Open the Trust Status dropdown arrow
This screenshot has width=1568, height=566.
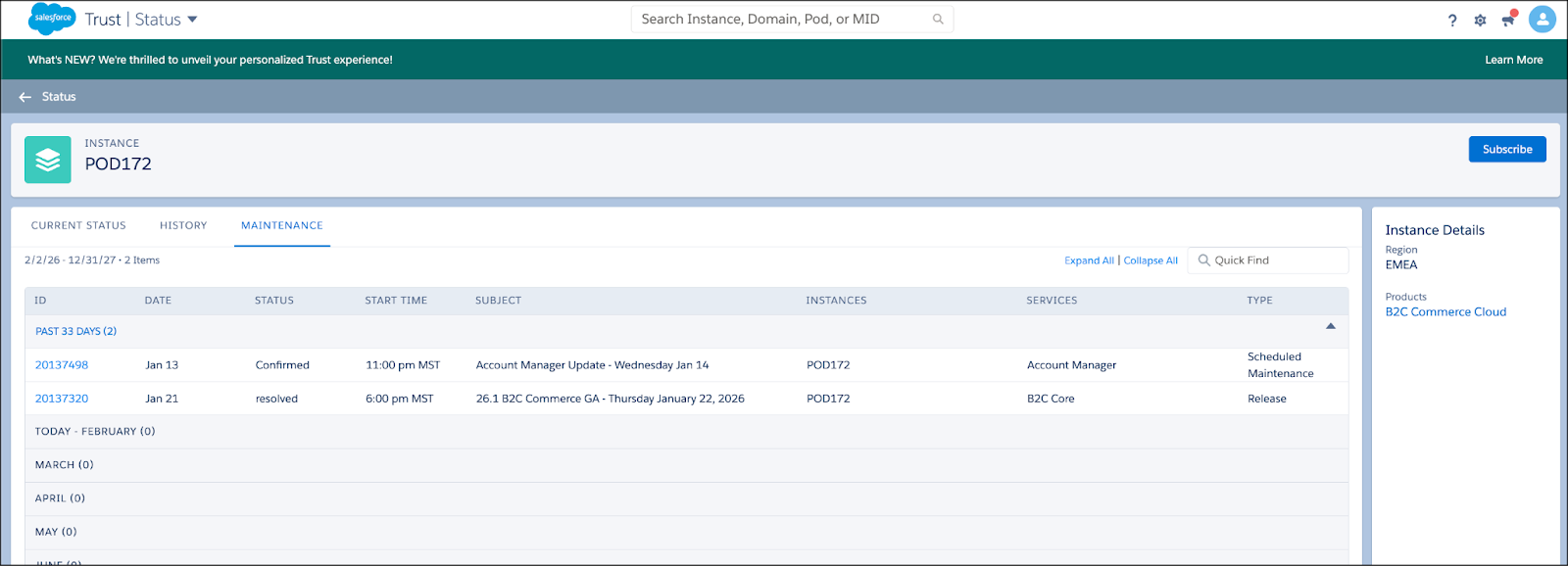[x=192, y=20]
